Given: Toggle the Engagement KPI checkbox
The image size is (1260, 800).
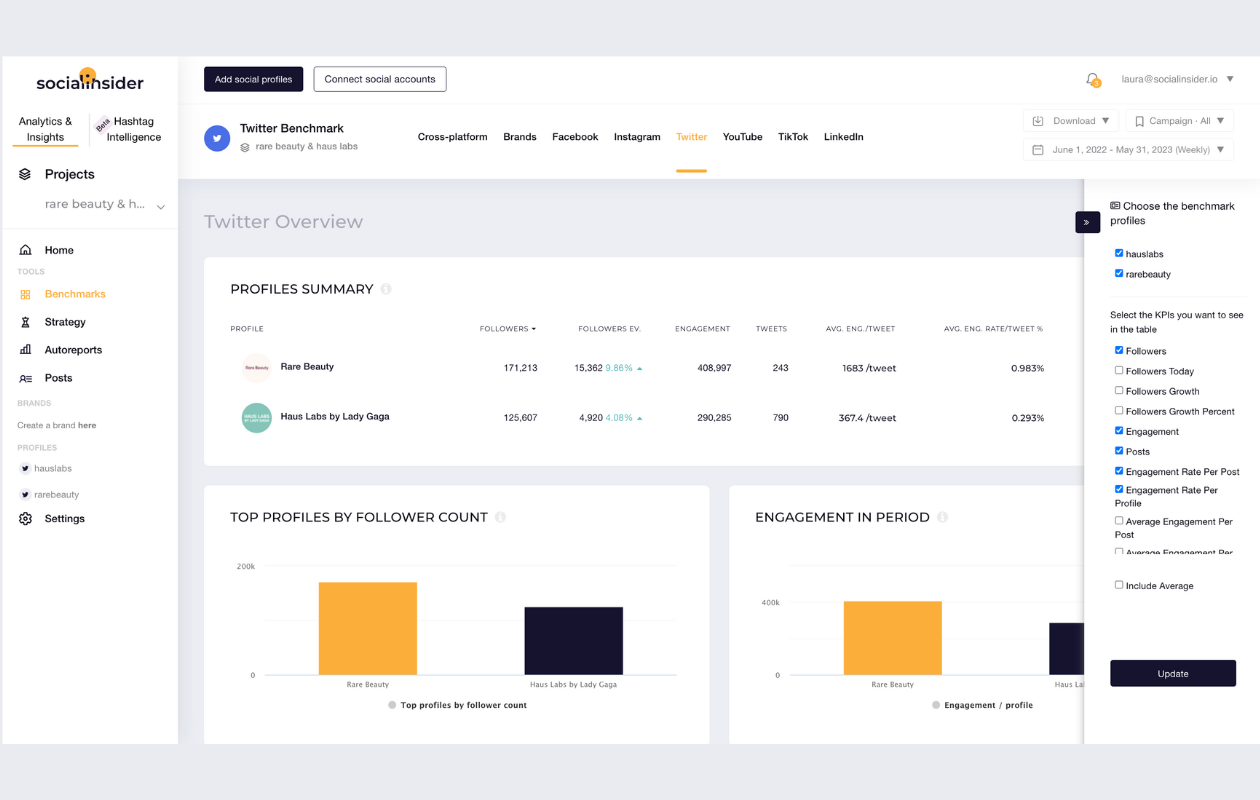Looking at the screenshot, I should click(1119, 430).
